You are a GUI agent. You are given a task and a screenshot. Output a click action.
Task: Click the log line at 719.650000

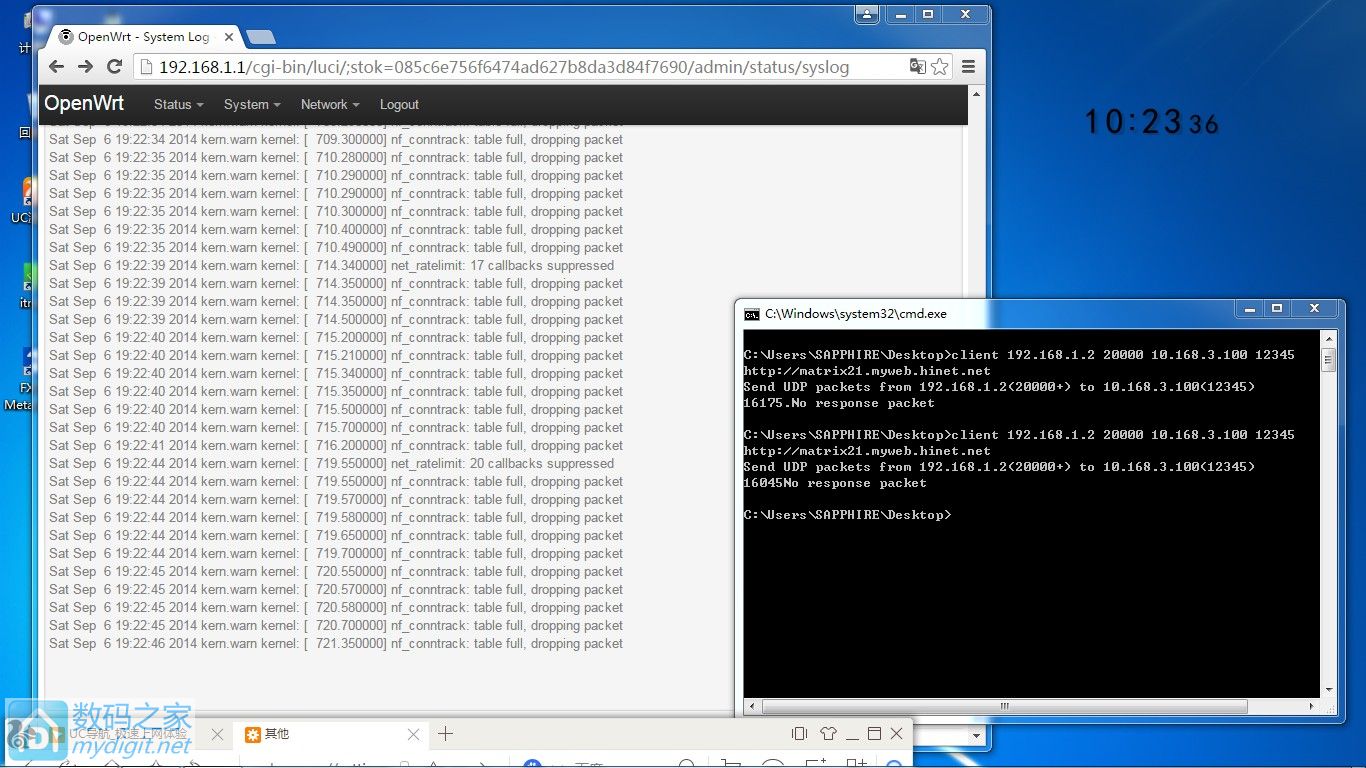336,535
